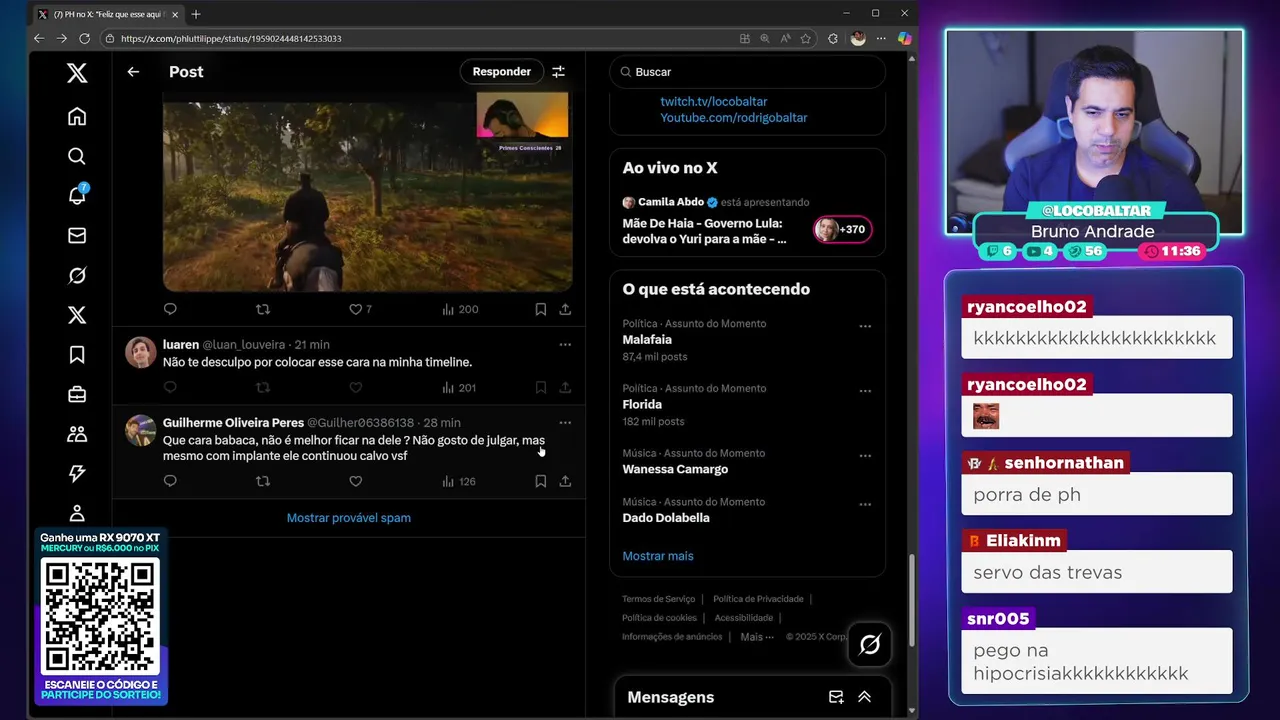Image resolution: width=1280 pixels, height=720 pixels.
Task: Click the Responder button
Action: (x=502, y=72)
